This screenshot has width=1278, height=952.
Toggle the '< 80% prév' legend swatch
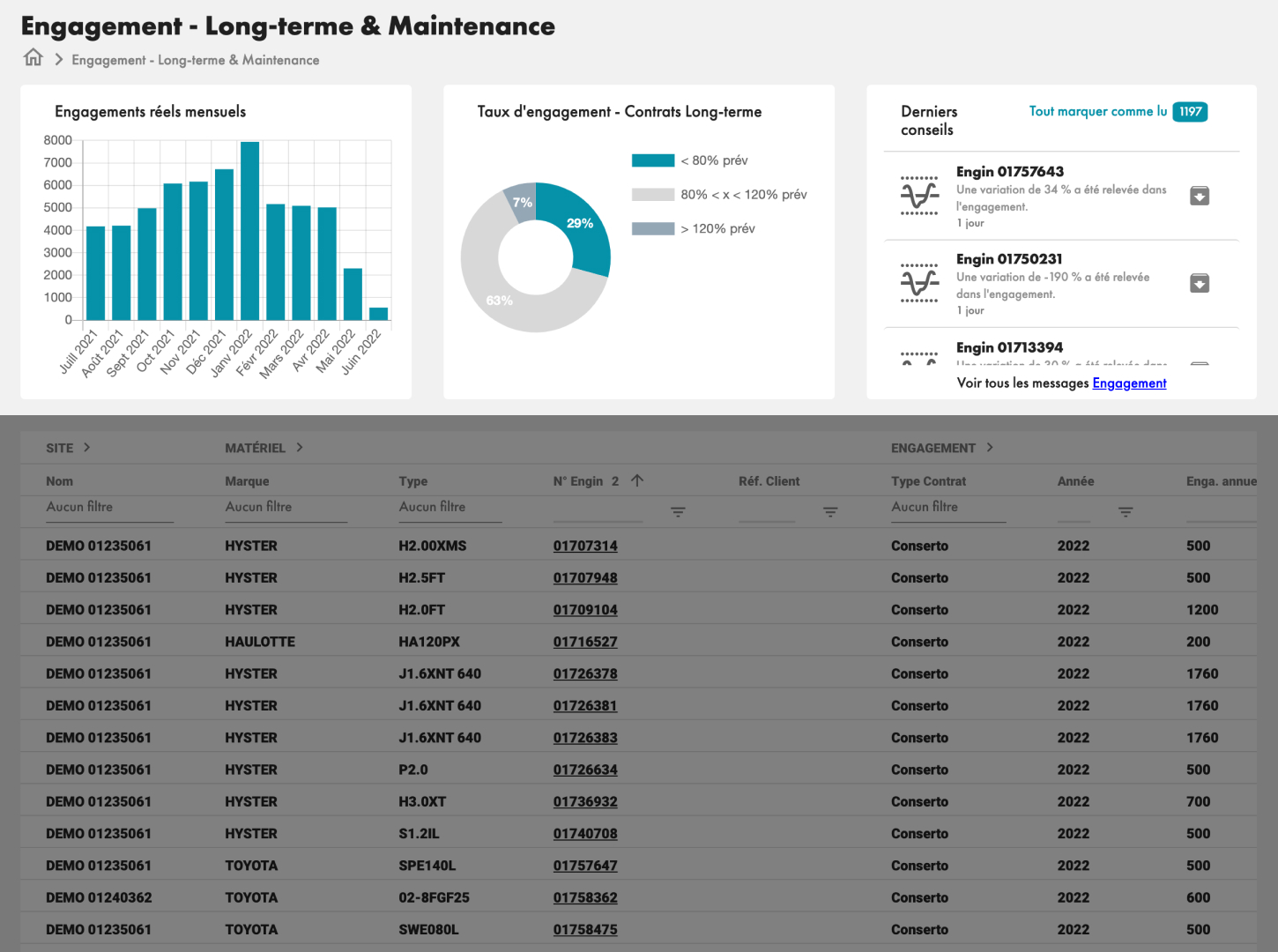tap(652, 160)
